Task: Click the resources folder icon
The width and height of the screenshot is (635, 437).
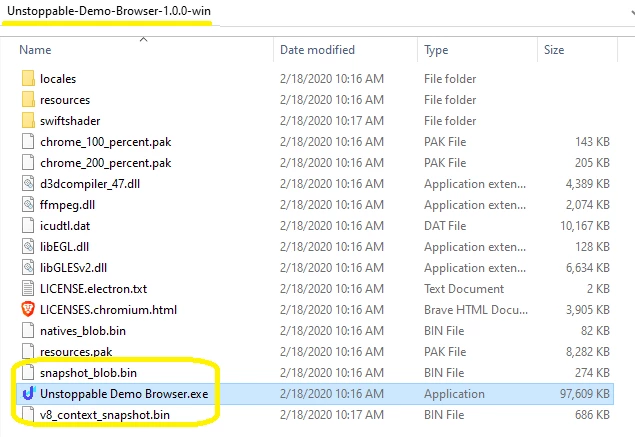Action: (28, 99)
